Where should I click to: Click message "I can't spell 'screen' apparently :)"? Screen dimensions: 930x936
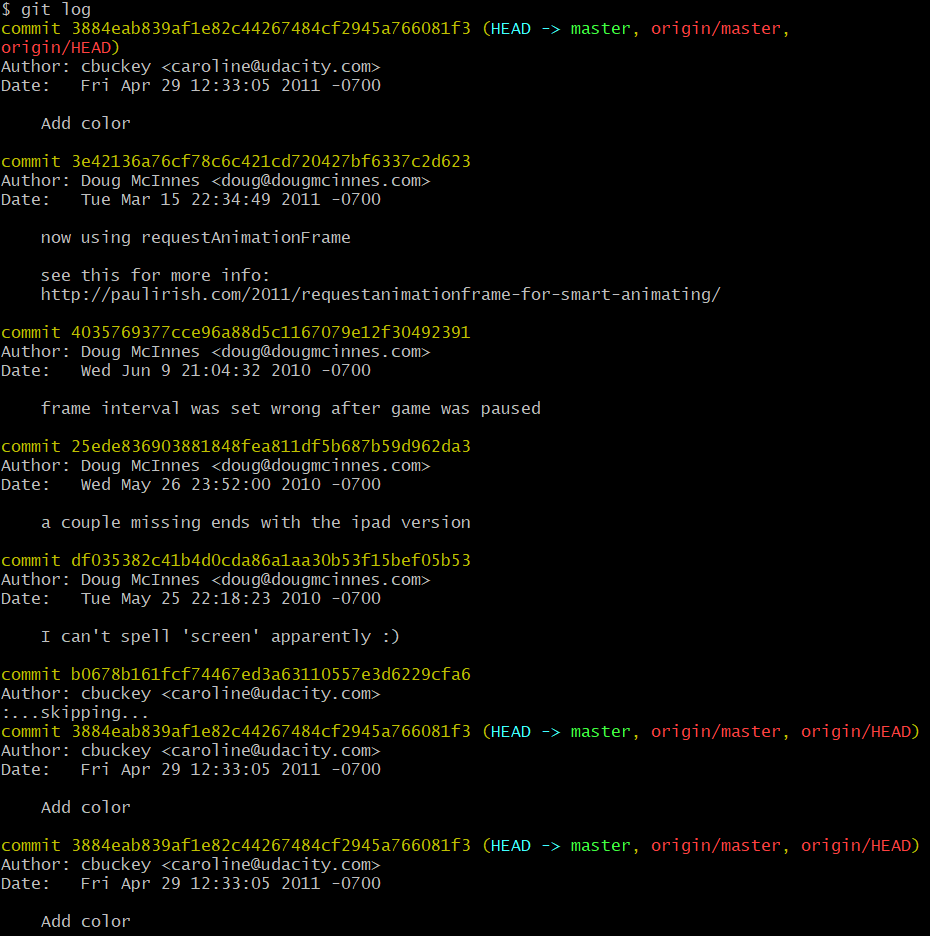click(x=220, y=637)
